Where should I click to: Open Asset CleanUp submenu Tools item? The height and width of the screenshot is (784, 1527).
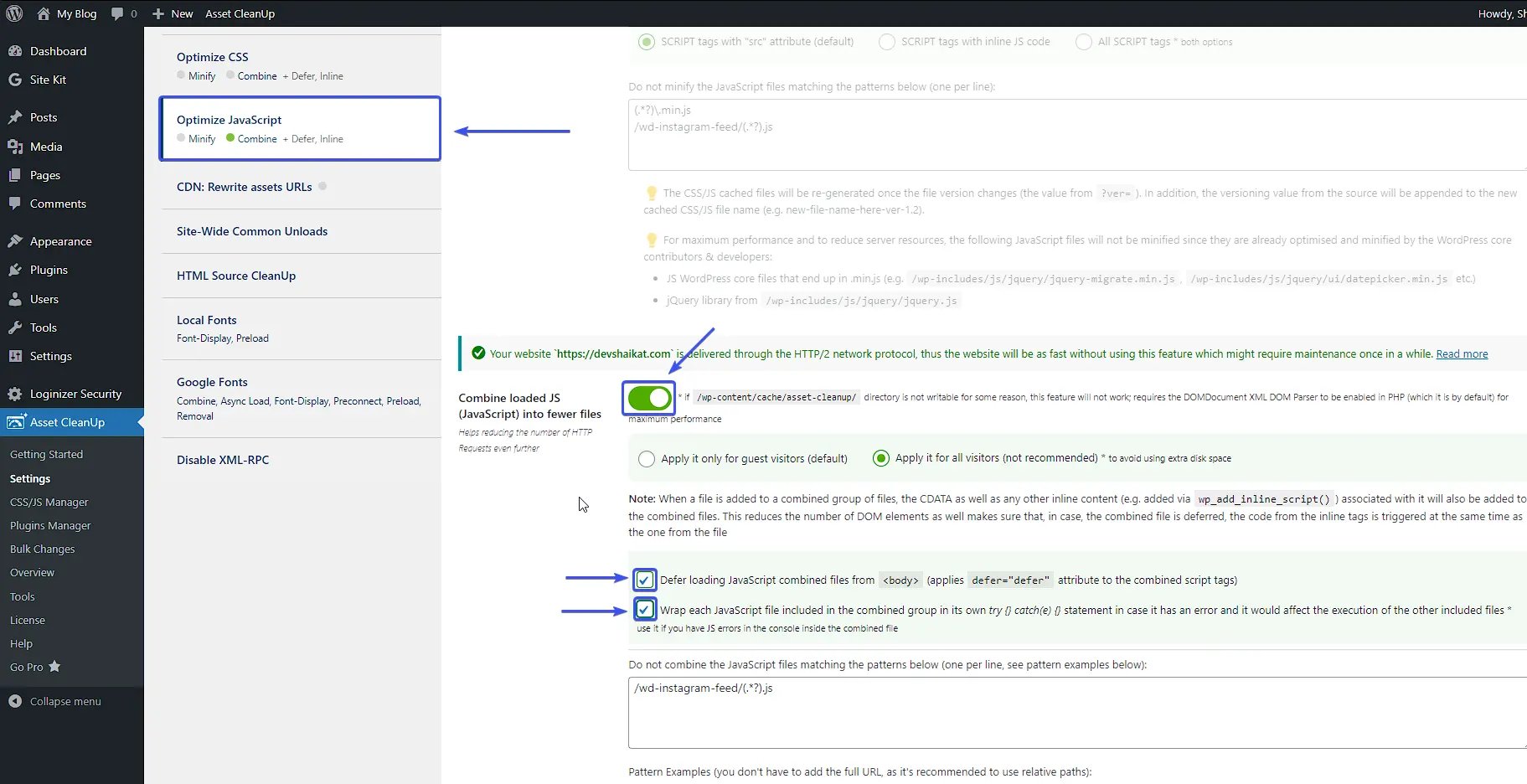[23, 597]
